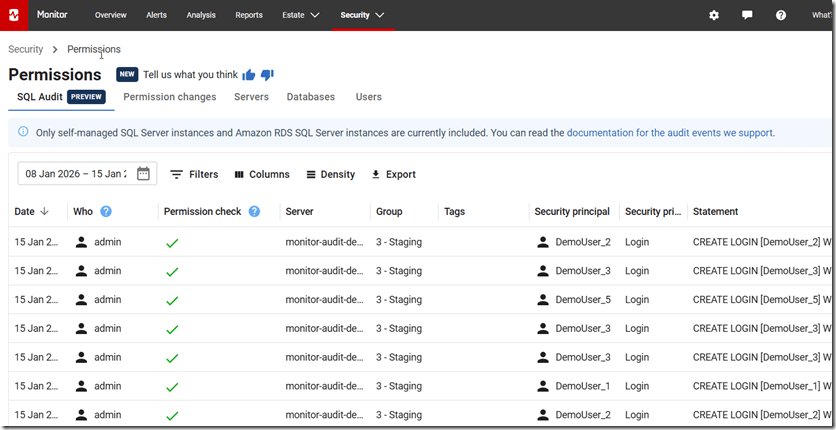Image resolution: width=836 pixels, height=430 pixels.
Task: Click the help question mark icon in header
Action: tap(781, 15)
